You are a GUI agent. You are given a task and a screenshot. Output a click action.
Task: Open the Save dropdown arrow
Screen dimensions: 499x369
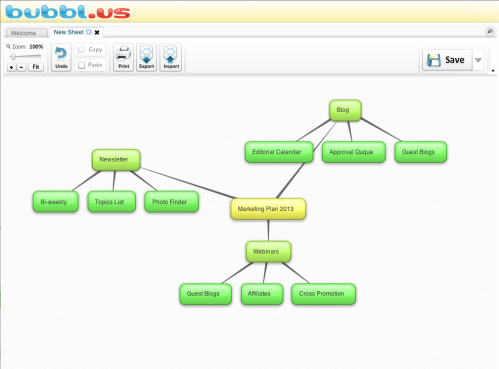(x=478, y=60)
